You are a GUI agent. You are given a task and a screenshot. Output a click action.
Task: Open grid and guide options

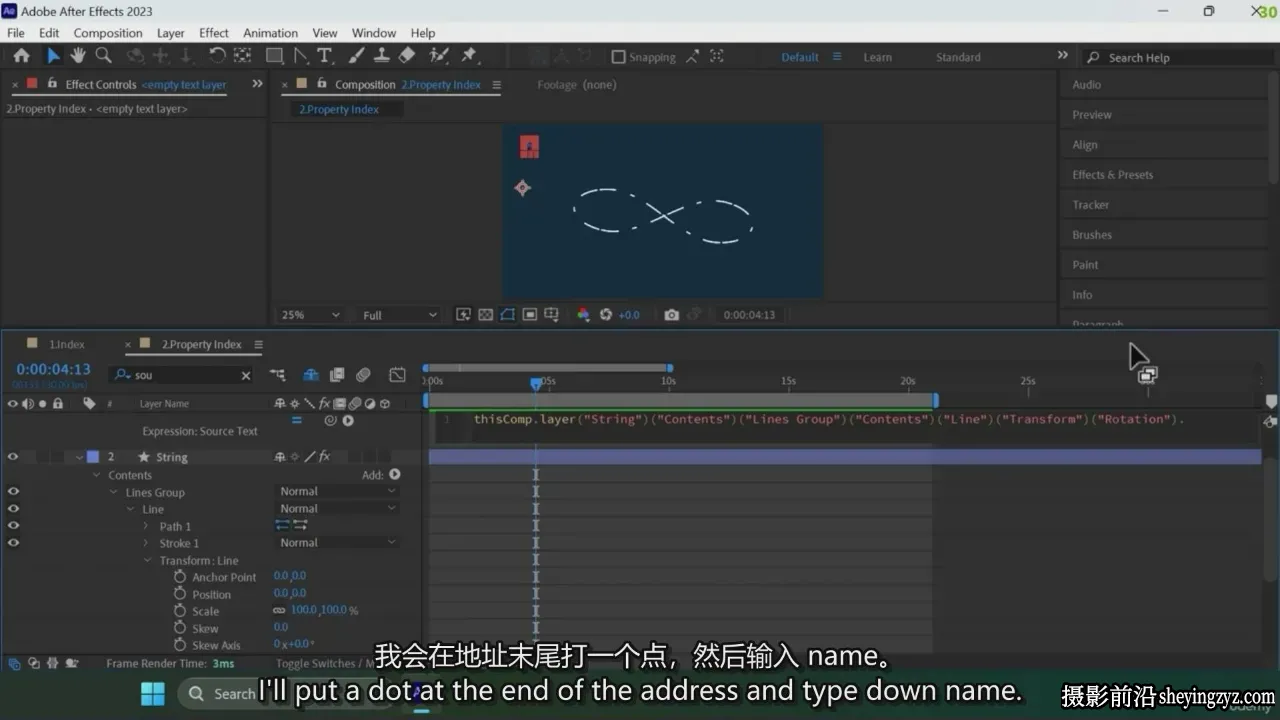(x=552, y=314)
